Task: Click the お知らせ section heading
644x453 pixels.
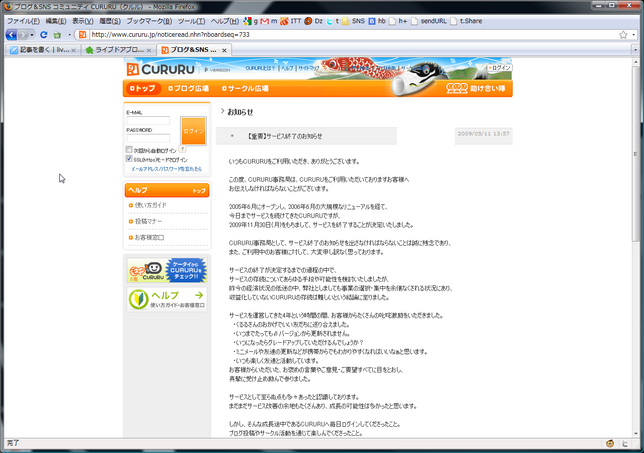Action: pos(240,112)
